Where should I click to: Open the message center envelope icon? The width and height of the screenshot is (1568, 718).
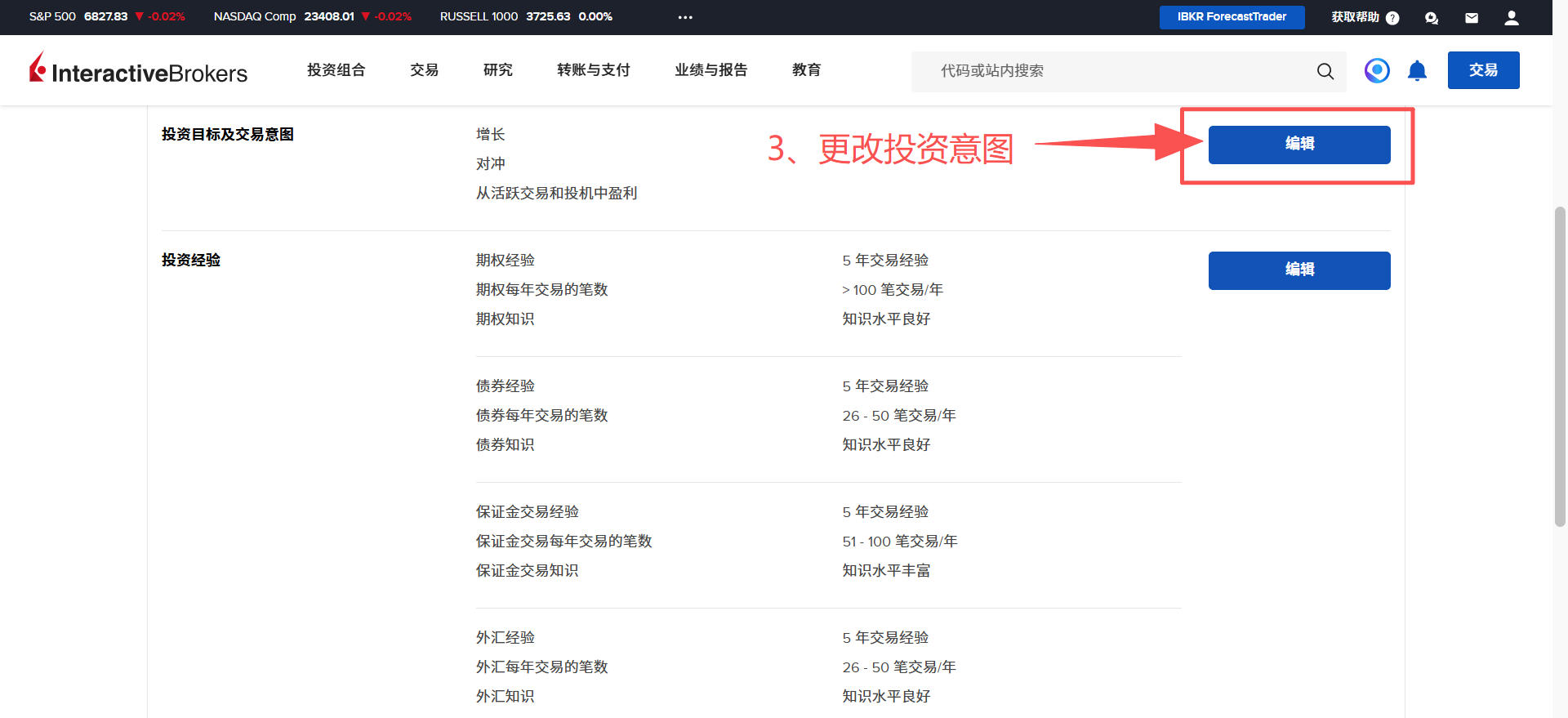(x=1471, y=18)
